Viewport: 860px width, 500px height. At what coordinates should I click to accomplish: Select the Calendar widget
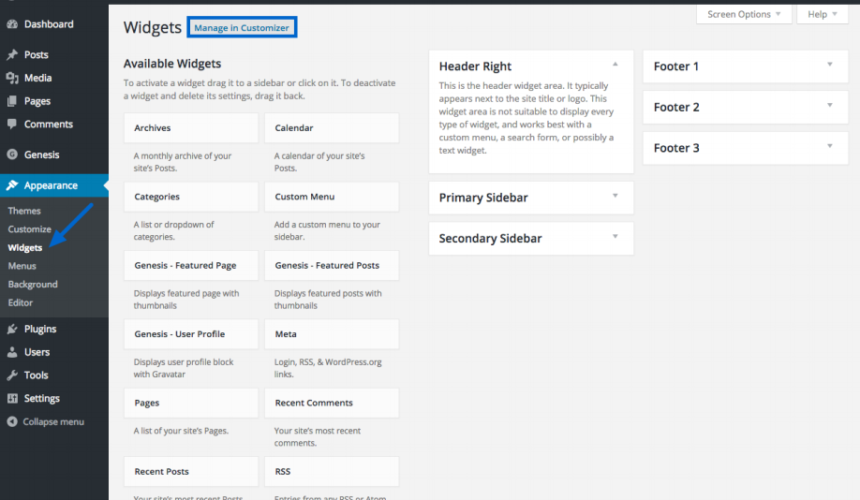332,128
